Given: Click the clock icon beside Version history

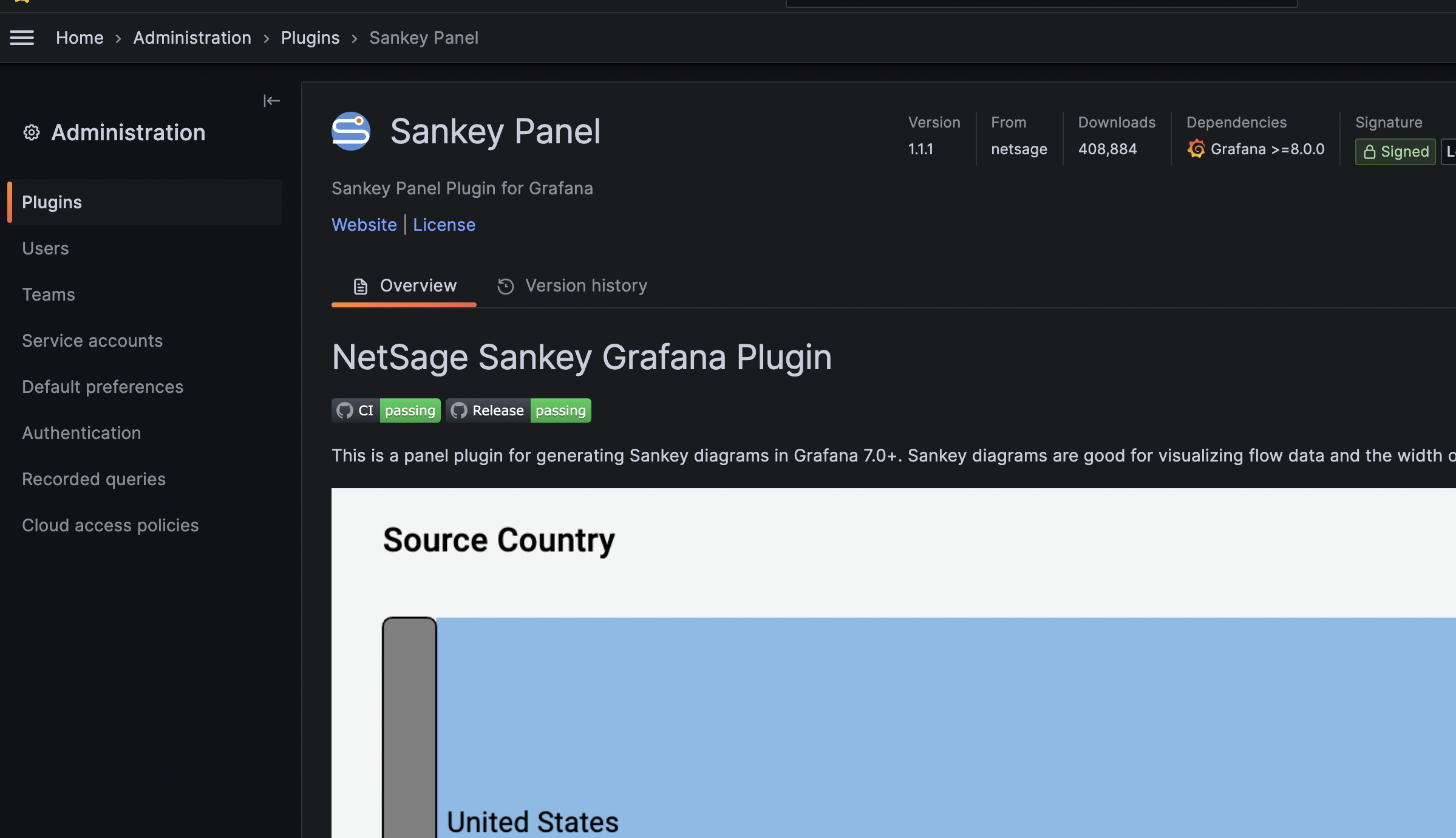Looking at the screenshot, I should [x=506, y=285].
